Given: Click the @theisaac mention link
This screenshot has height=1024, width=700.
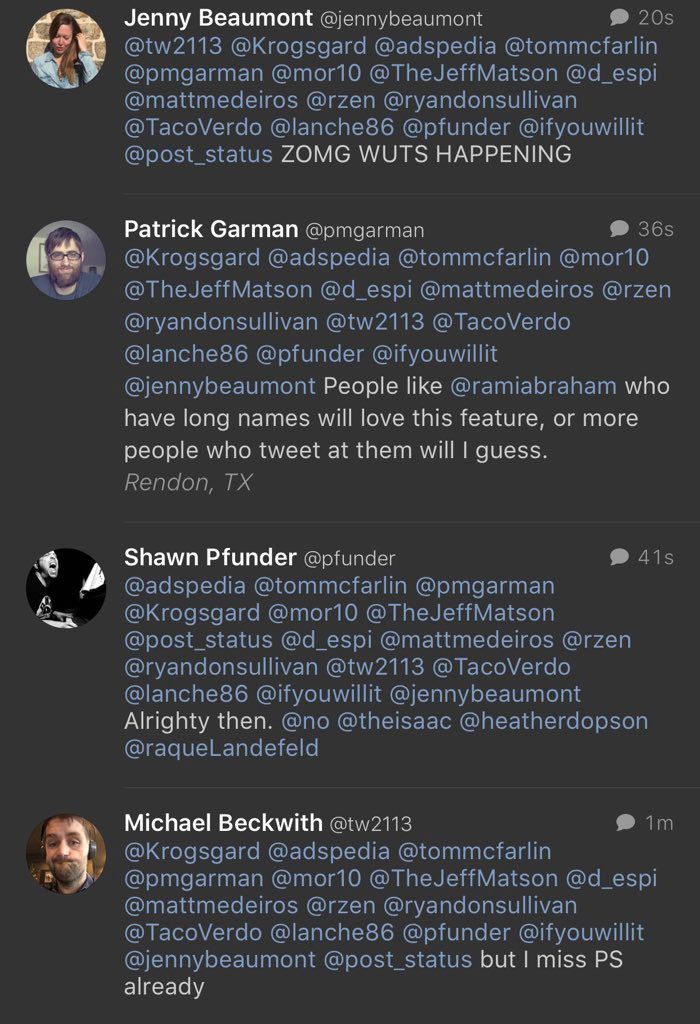Looking at the screenshot, I should click(394, 721).
